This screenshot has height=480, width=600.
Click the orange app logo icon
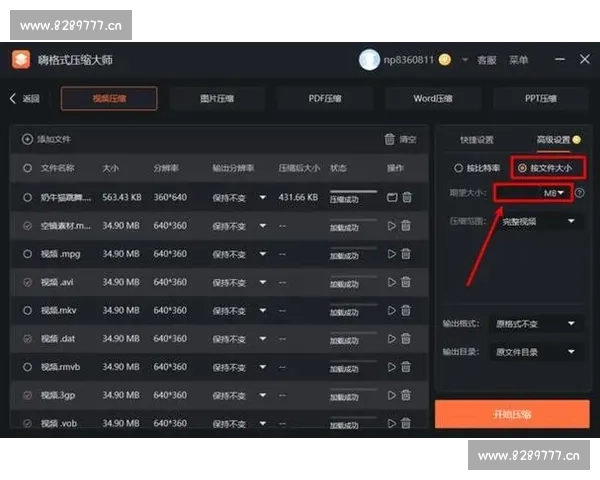21,60
